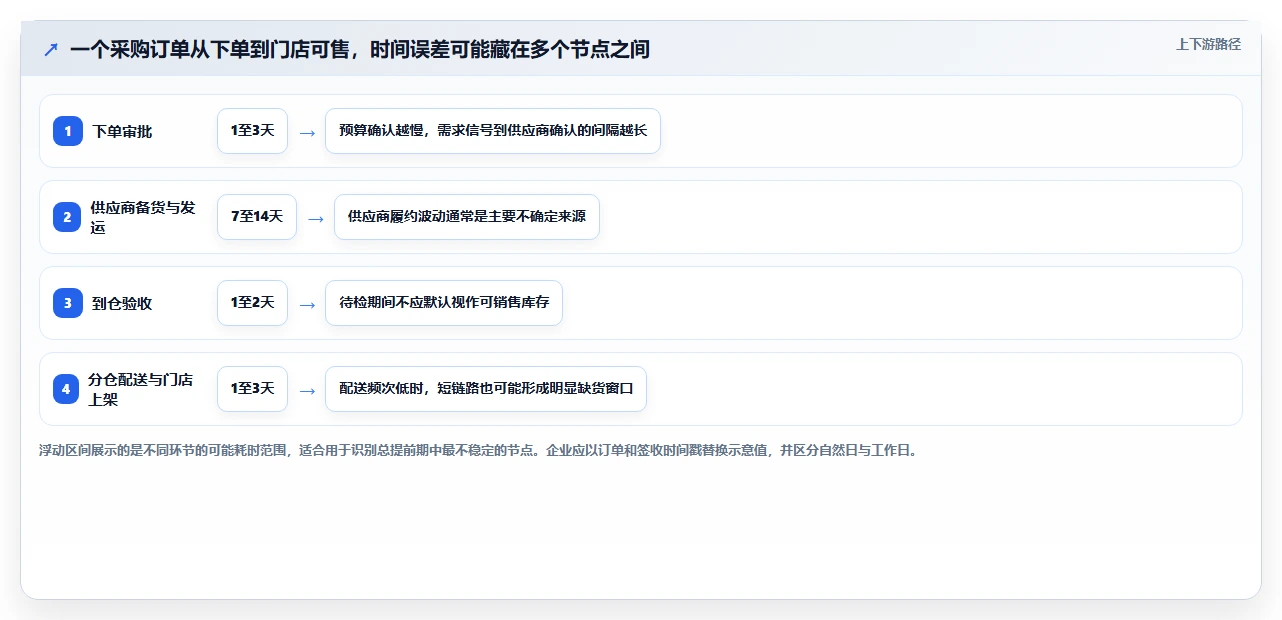
Task: Click the note 供应商履约波动通常是主要不确定来源
Action: point(467,217)
